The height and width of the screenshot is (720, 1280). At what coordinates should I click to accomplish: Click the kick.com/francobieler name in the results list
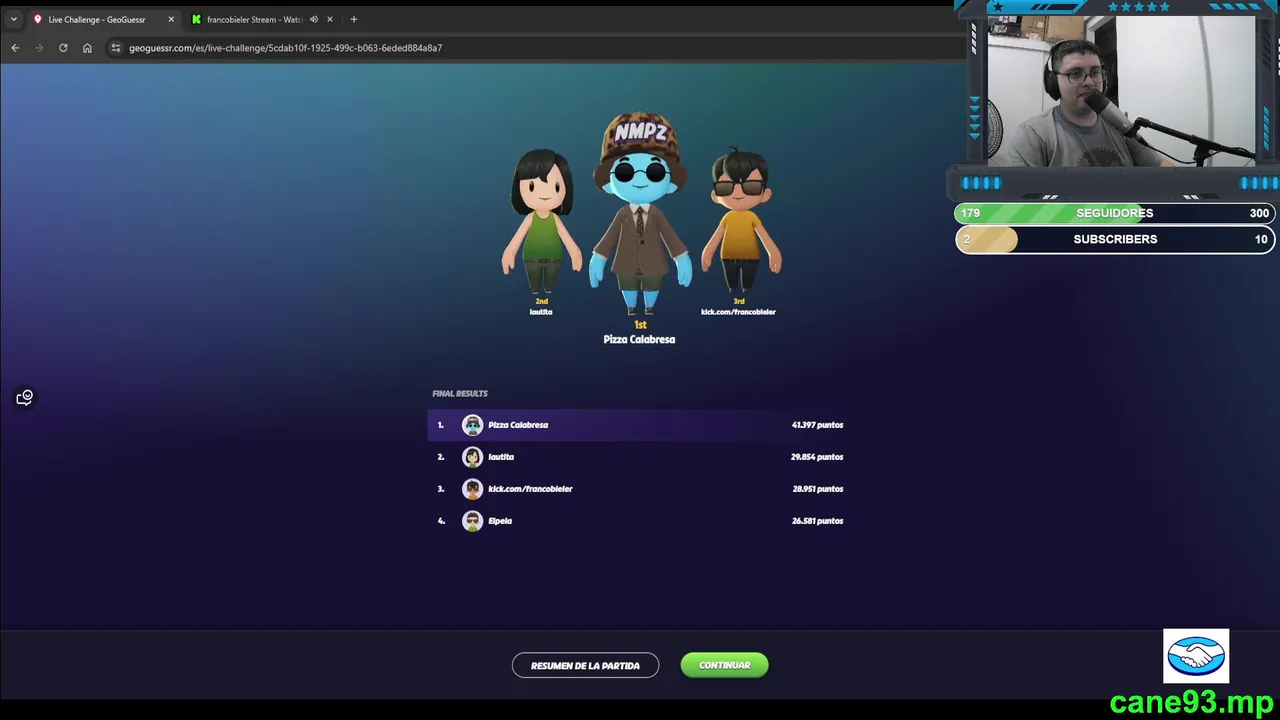(x=530, y=489)
